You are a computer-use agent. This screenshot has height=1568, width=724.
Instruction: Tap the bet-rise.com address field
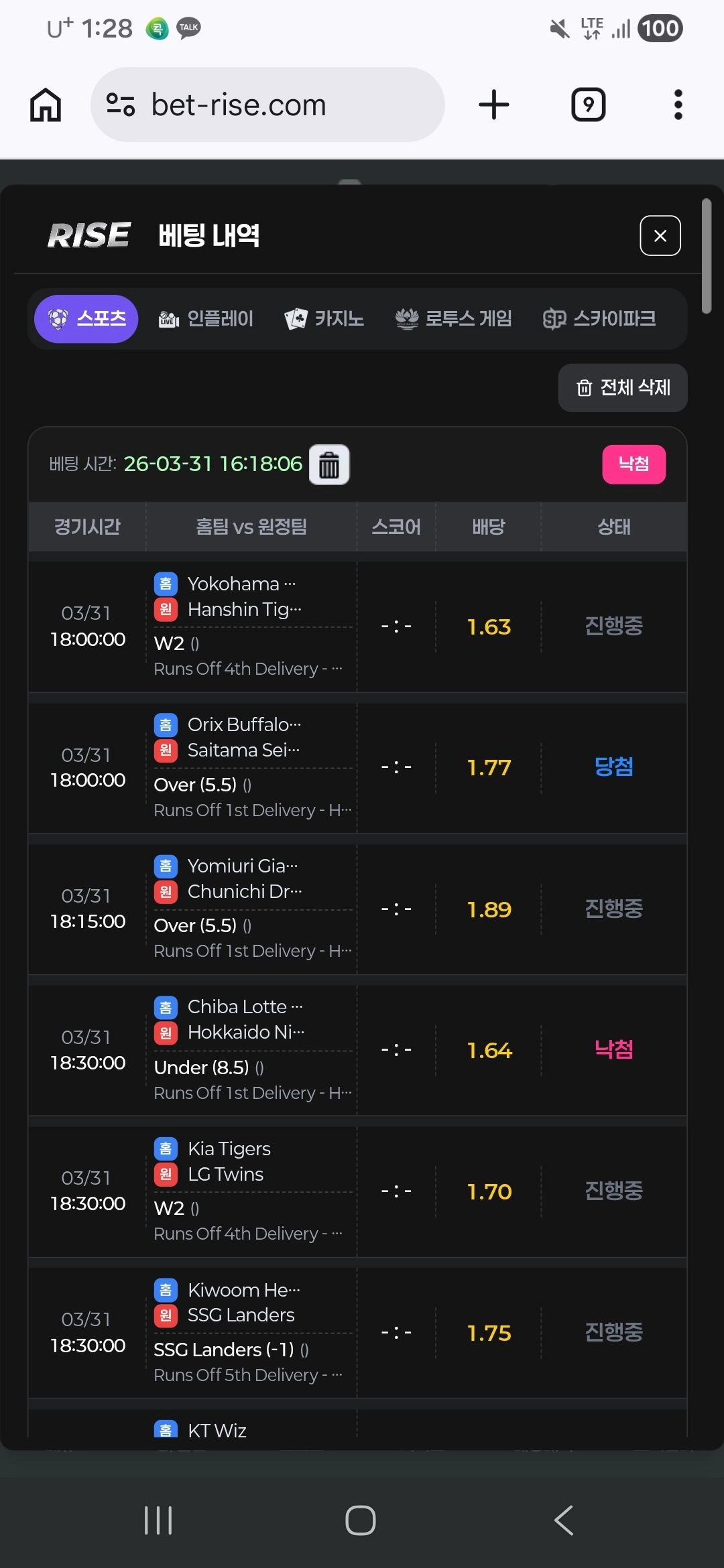click(x=267, y=105)
